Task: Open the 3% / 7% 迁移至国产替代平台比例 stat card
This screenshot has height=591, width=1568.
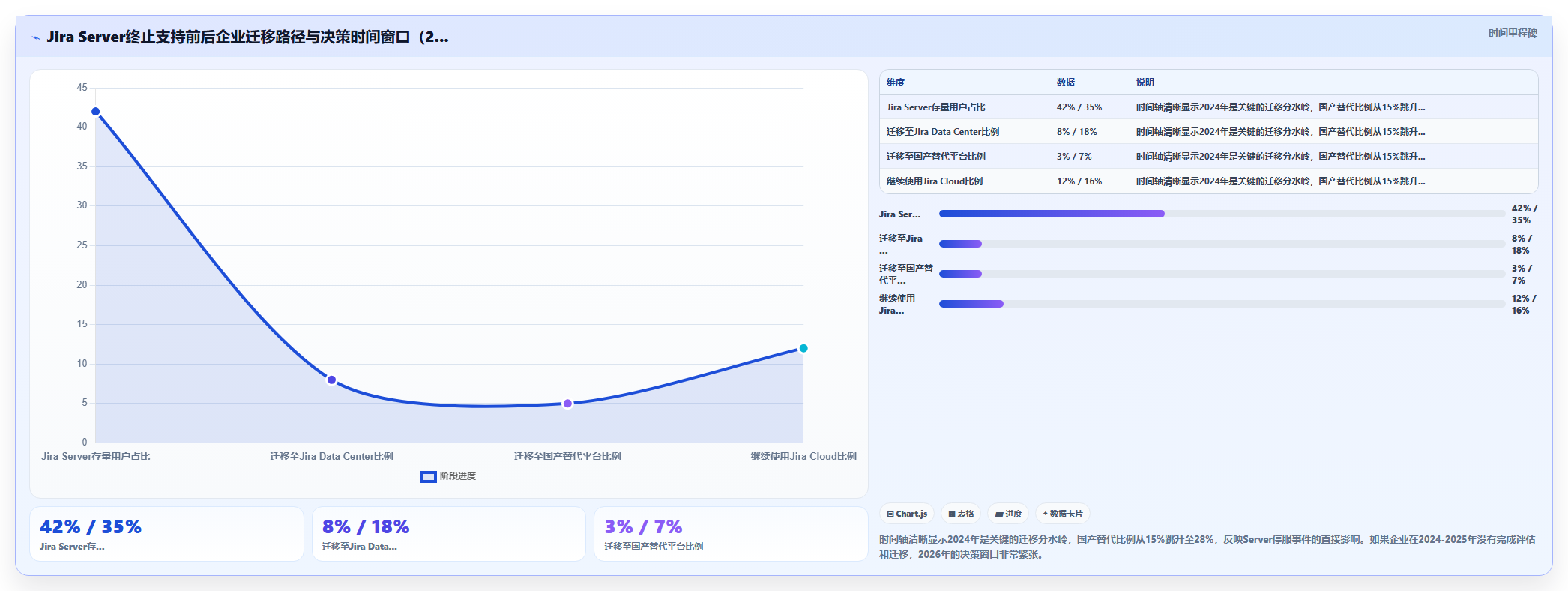Action: click(x=731, y=534)
